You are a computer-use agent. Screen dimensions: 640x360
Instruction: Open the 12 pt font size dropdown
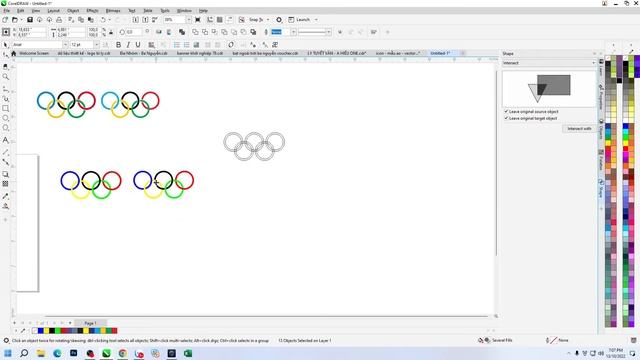(96, 44)
